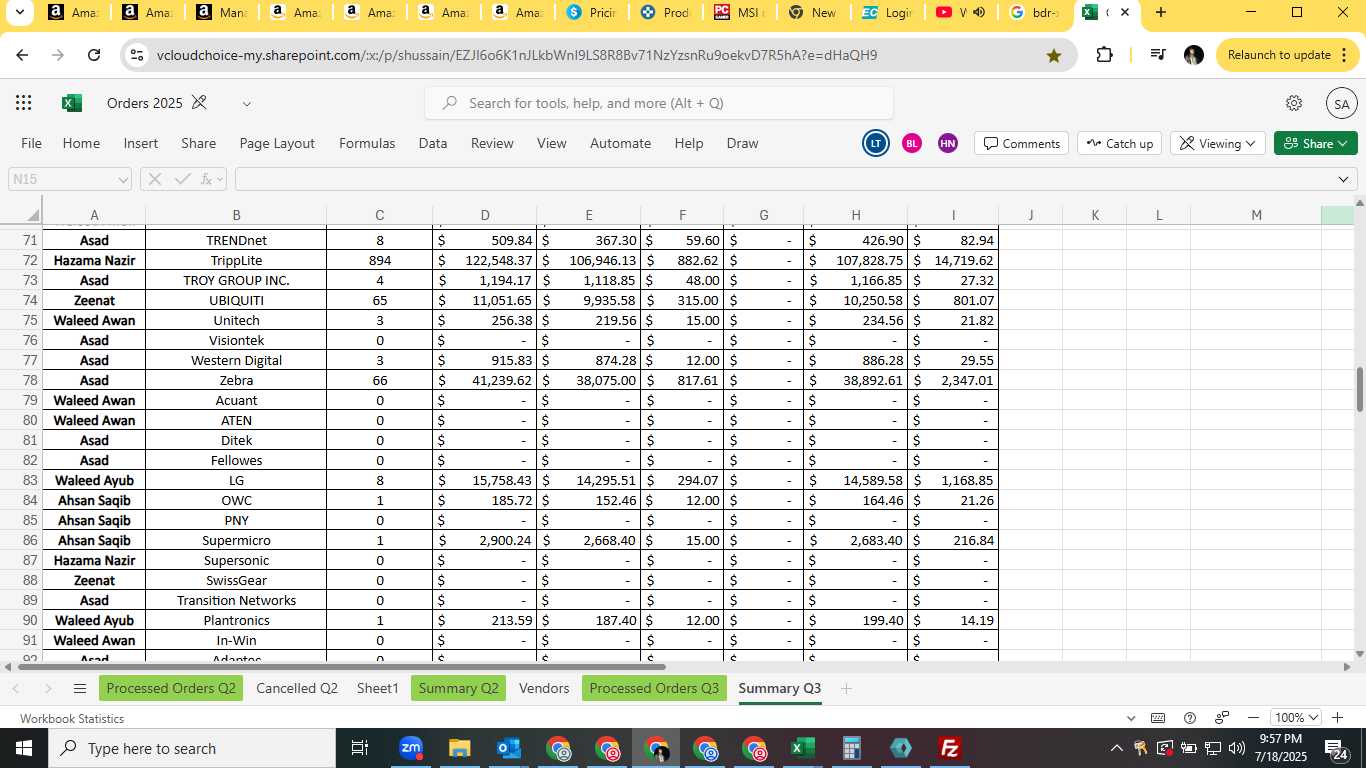
Task: Click the Windows taskbar search box
Action: [191, 748]
